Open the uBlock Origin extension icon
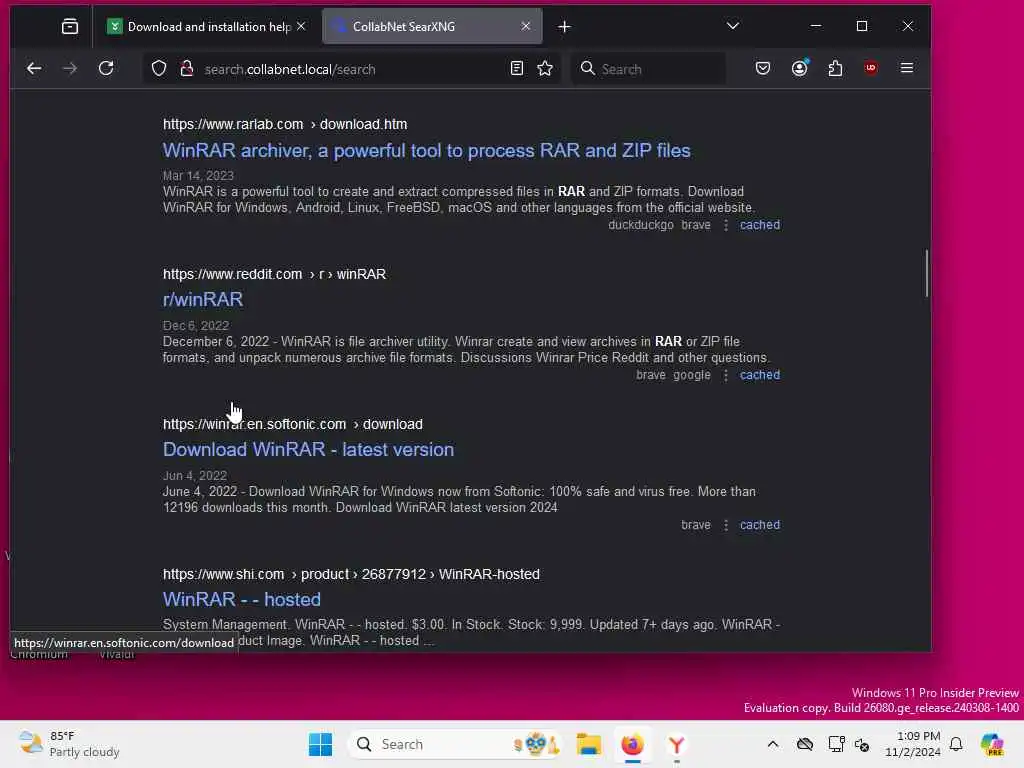The height and width of the screenshot is (768, 1024). pyautogui.click(x=871, y=69)
